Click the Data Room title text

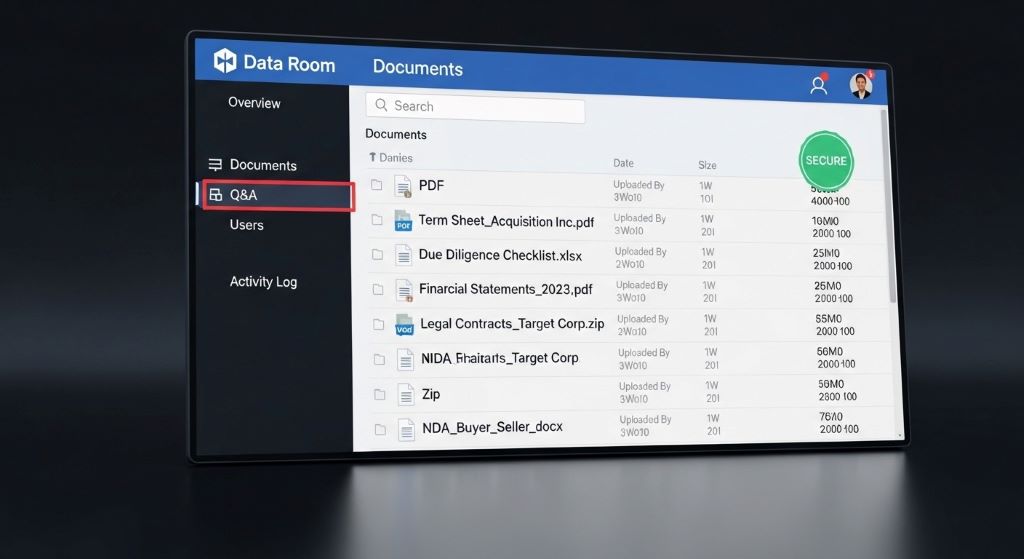(289, 63)
